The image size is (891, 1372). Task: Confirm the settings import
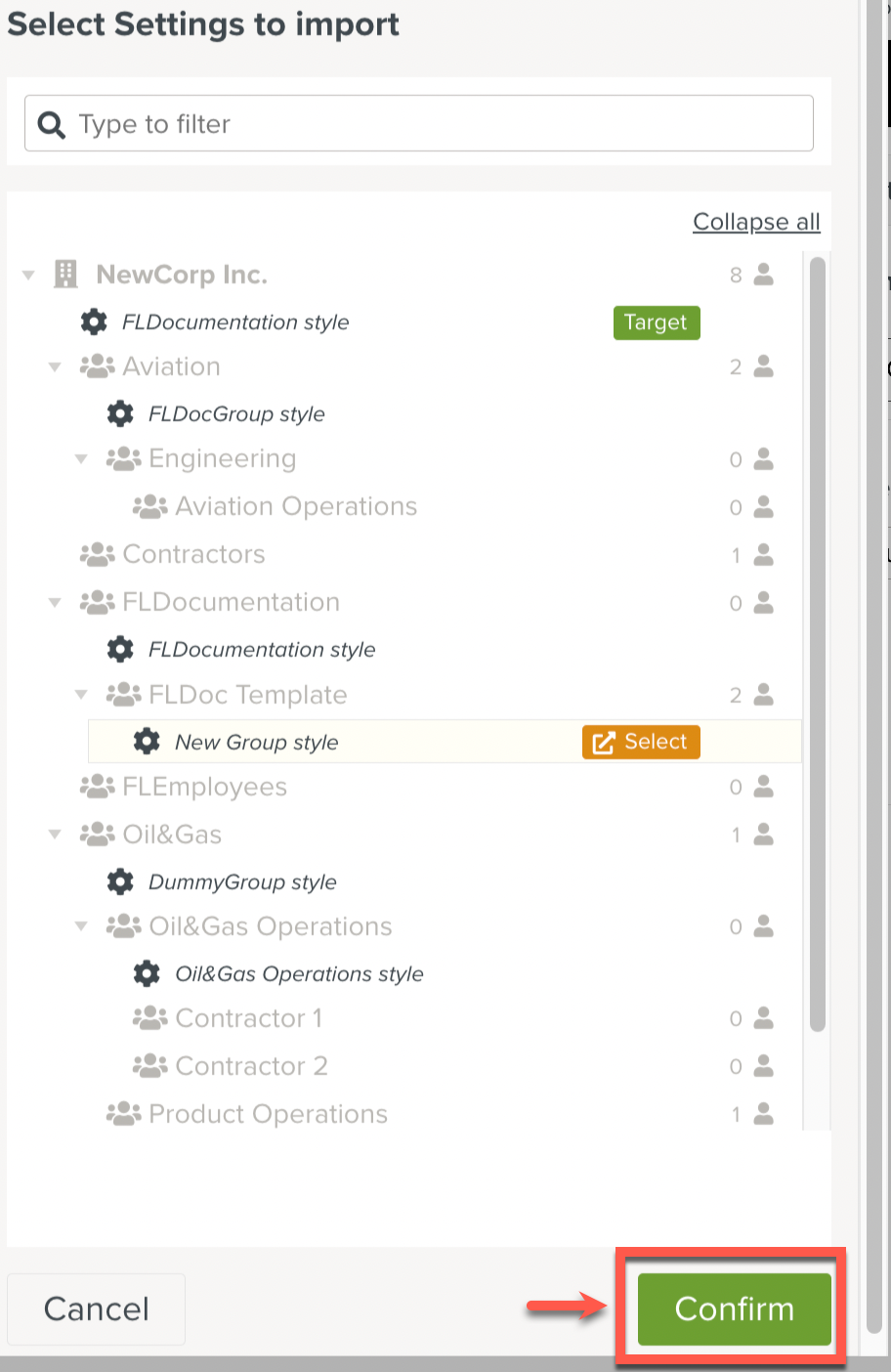734,1308
